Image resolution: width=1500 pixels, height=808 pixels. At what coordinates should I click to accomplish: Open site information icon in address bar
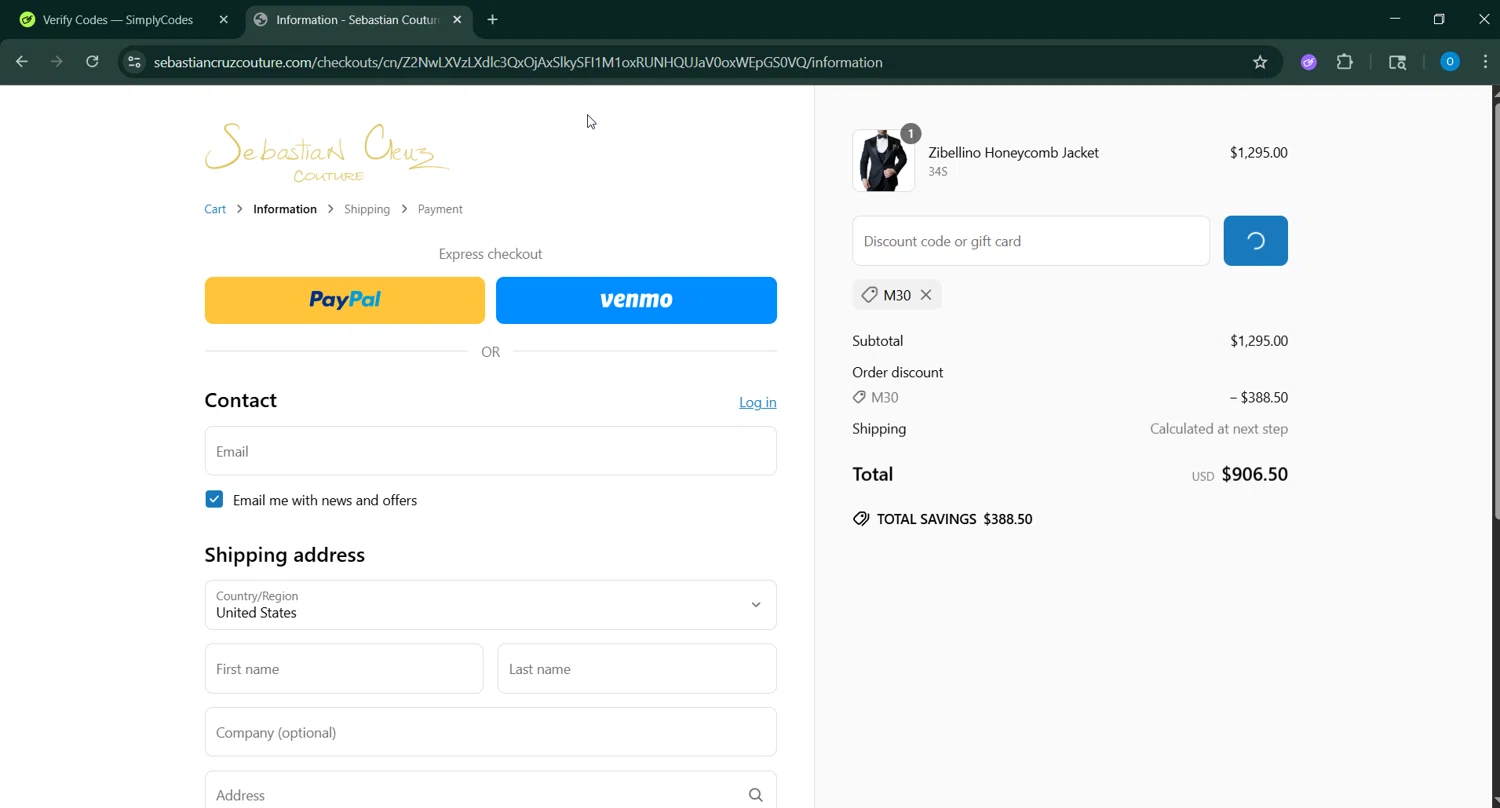134,62
